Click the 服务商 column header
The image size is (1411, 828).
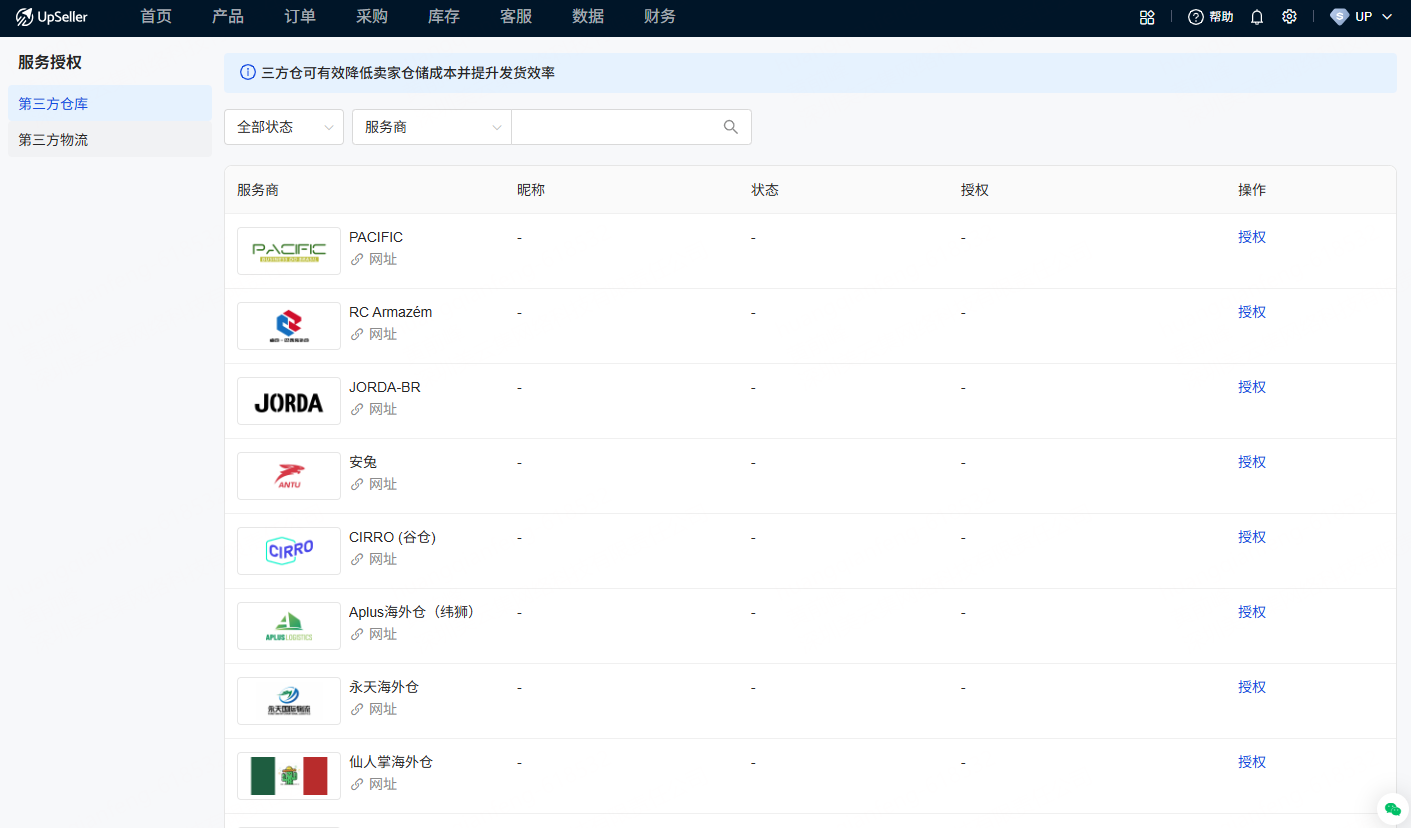pos(258,190)
